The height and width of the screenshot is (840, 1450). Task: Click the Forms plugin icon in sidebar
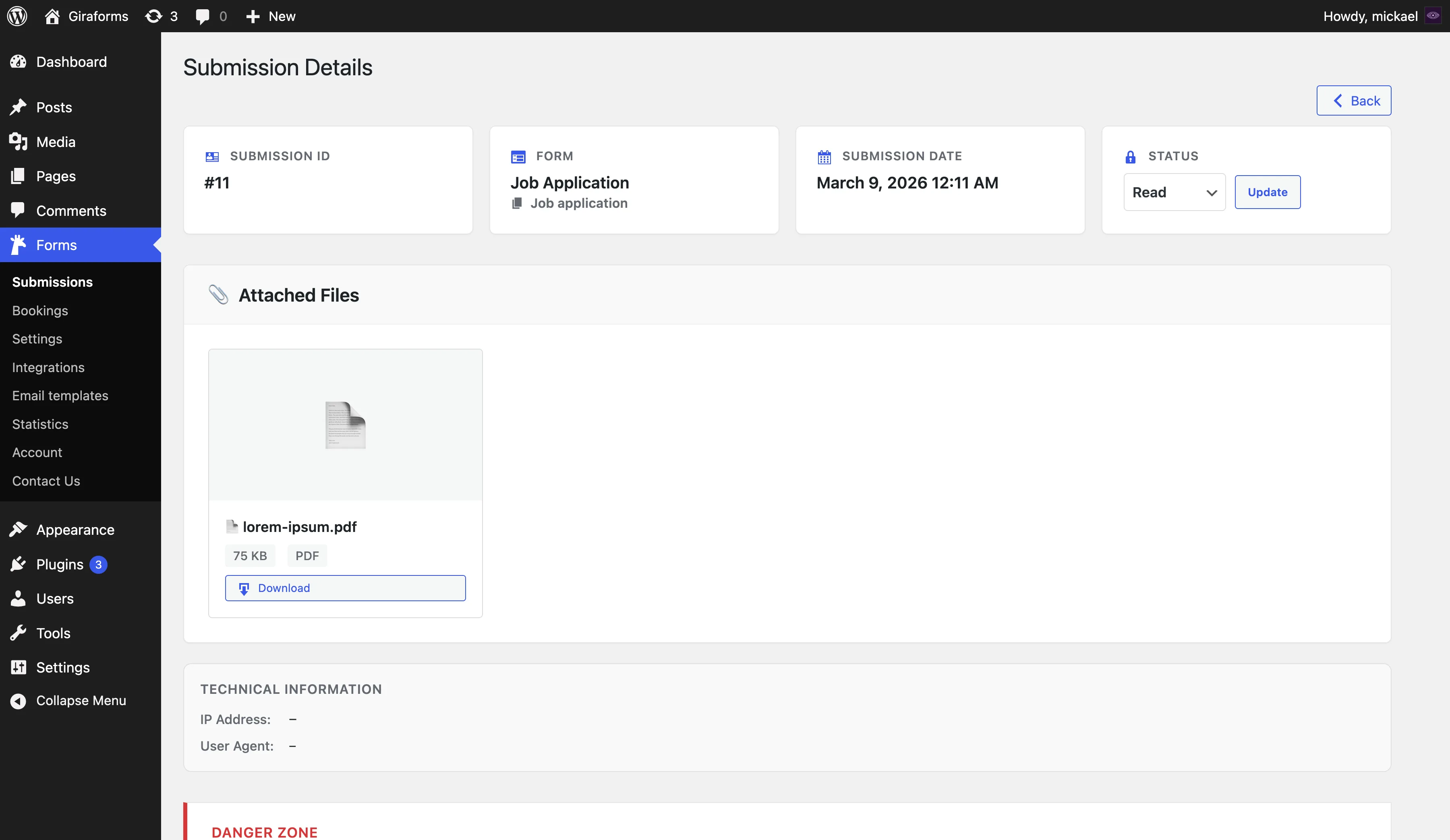(19, 244)
